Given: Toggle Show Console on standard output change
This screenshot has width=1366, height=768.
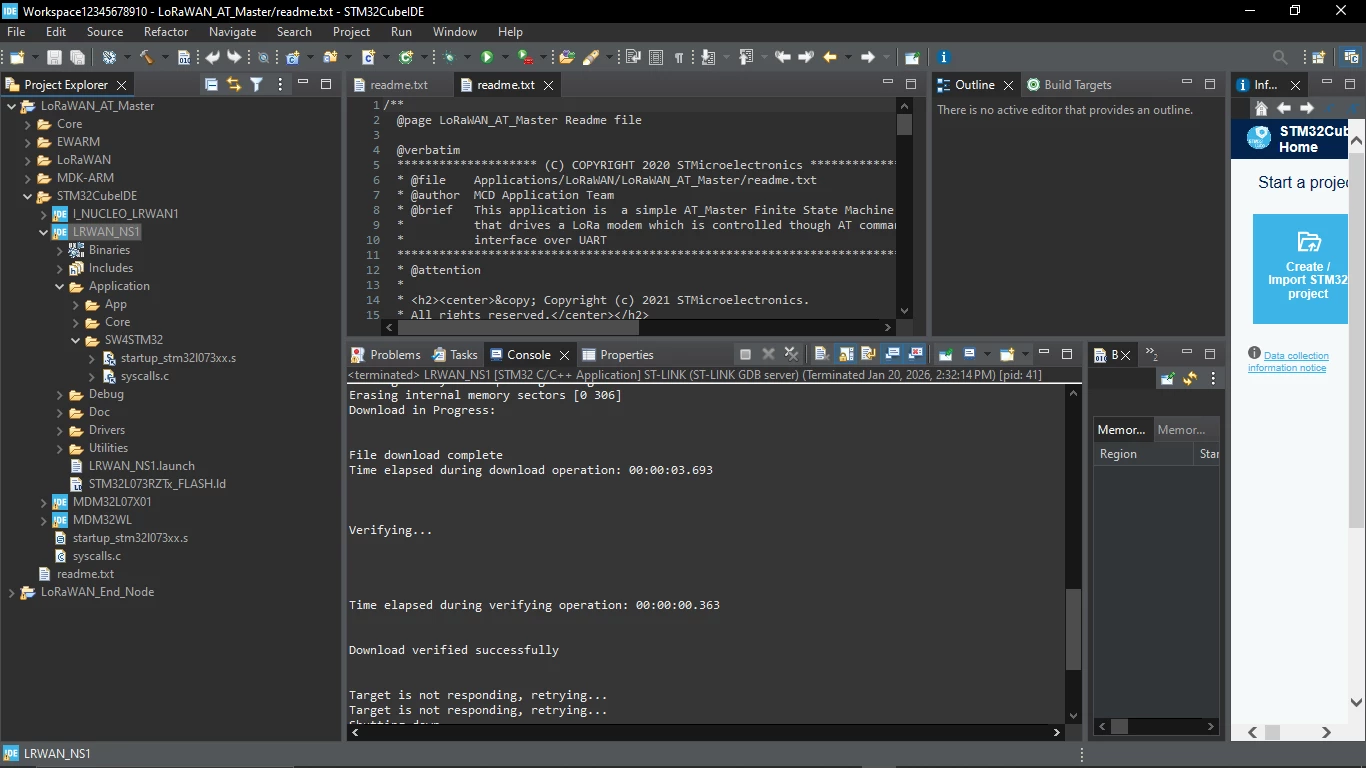Looking at the screenshot, I should pyautogui.click(x=892, y=354).
